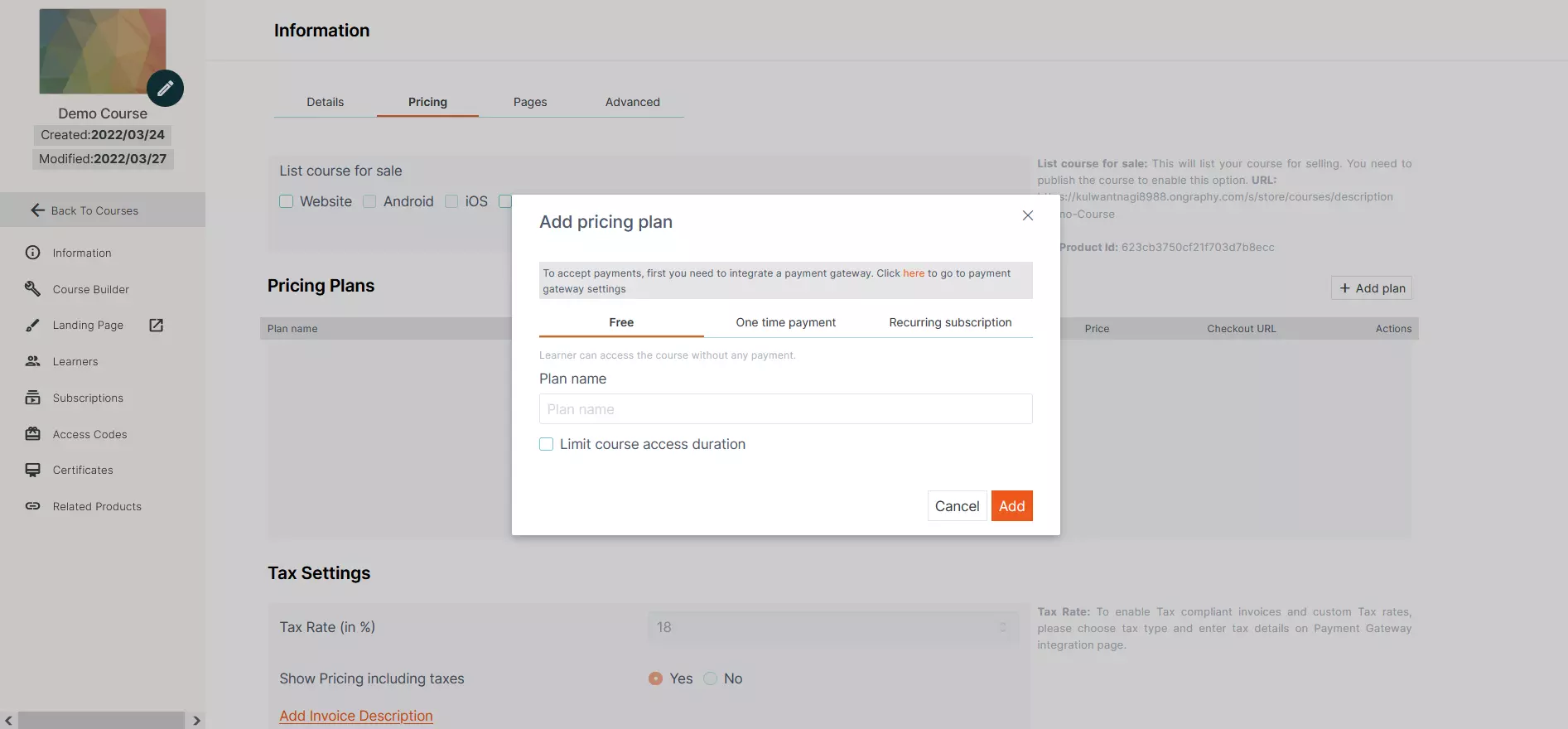Click the Tax Rate stepper arrows
1568x729 pixels.
[x=1003, y=627]
